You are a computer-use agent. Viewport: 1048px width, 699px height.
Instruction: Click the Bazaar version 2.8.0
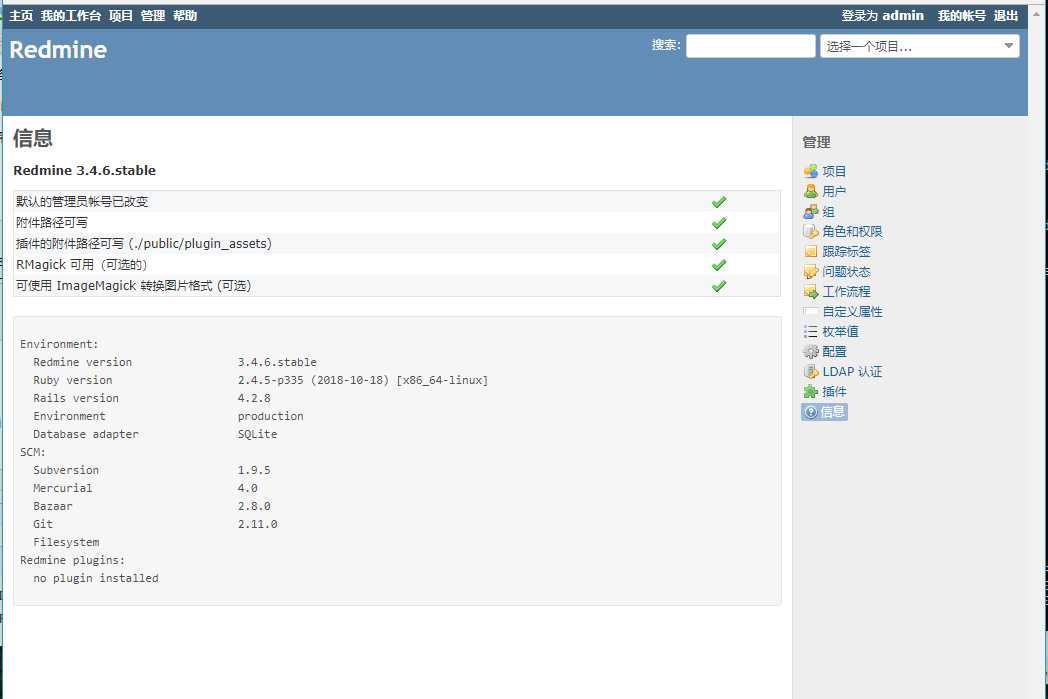(x=254, y=506)
